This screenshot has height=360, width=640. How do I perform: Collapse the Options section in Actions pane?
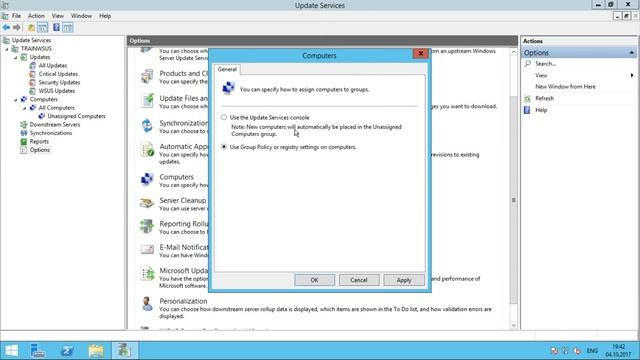click(x=631, y=53)
